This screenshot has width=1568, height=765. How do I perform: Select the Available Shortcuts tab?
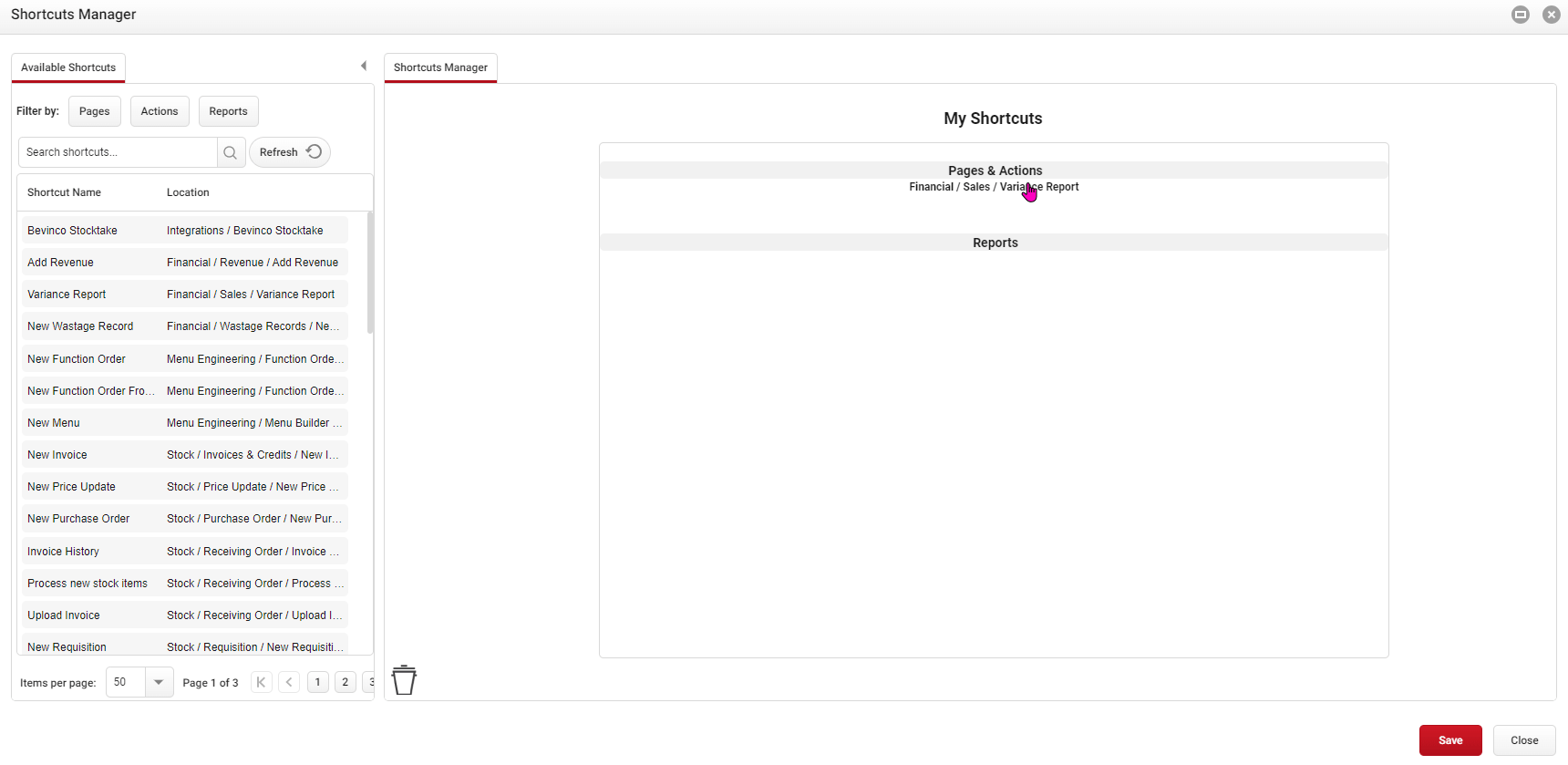[x=68, y=67]
